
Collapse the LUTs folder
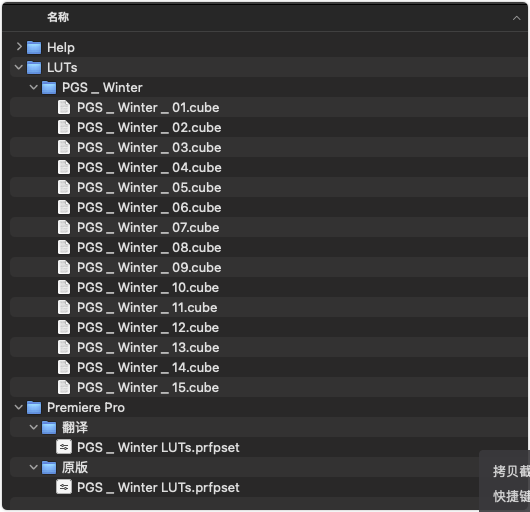[x=19, y=67]
